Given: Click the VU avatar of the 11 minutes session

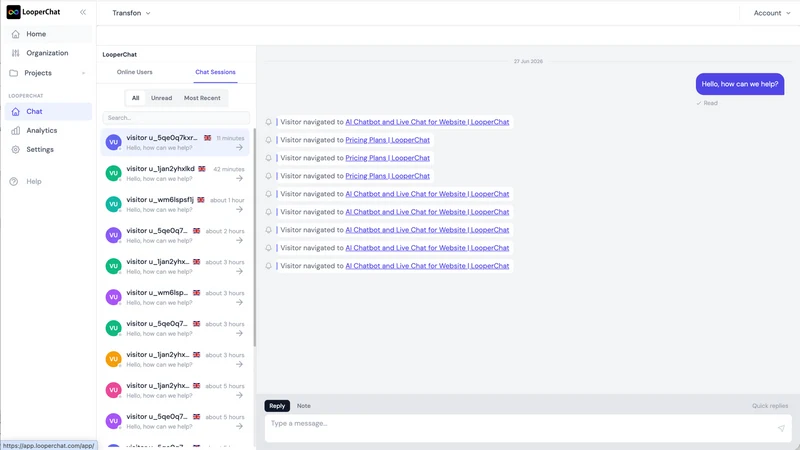Looking at the screenshot, I should click(113, 142).
